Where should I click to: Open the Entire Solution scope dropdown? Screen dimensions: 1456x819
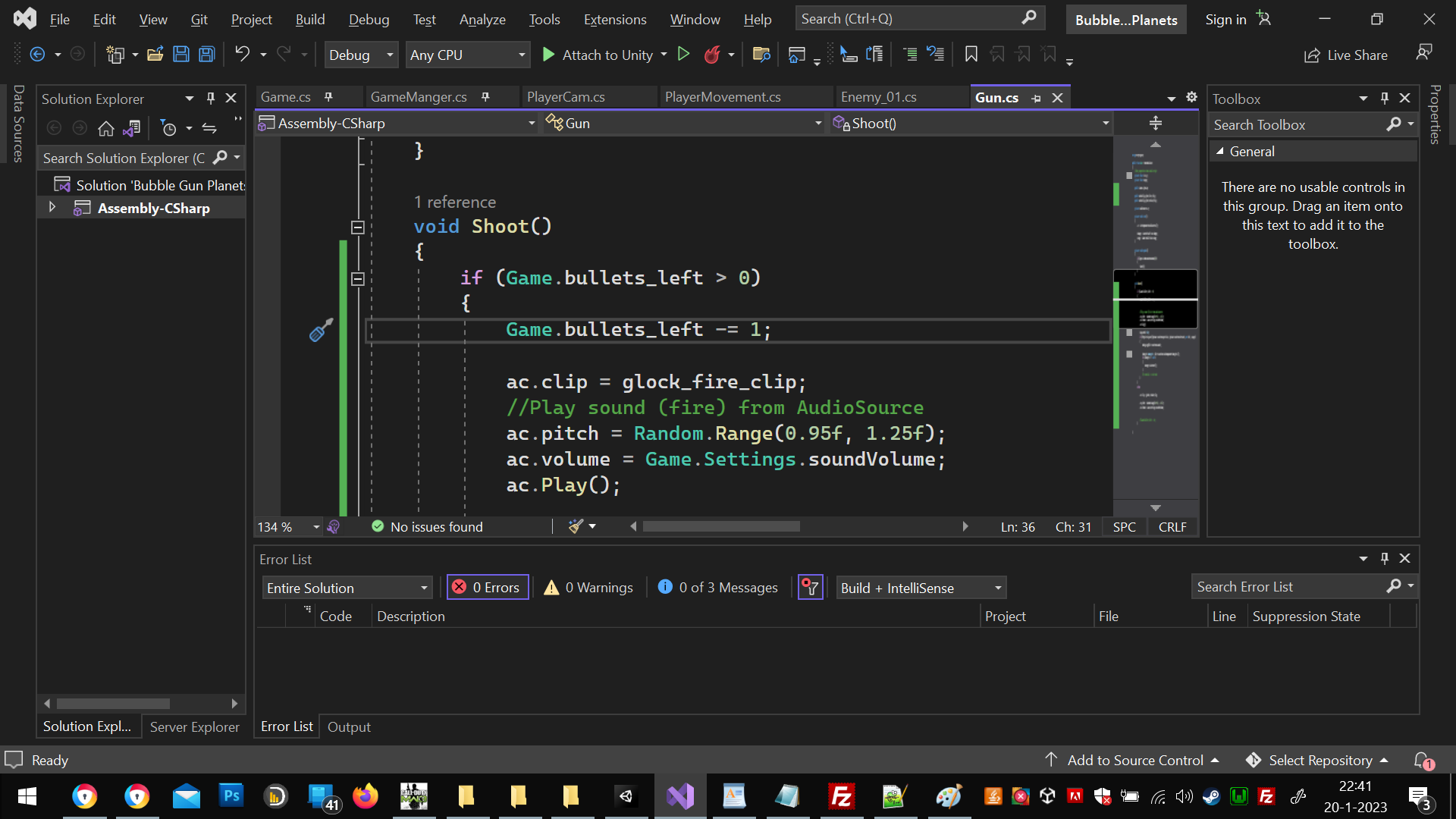point(347,588)
